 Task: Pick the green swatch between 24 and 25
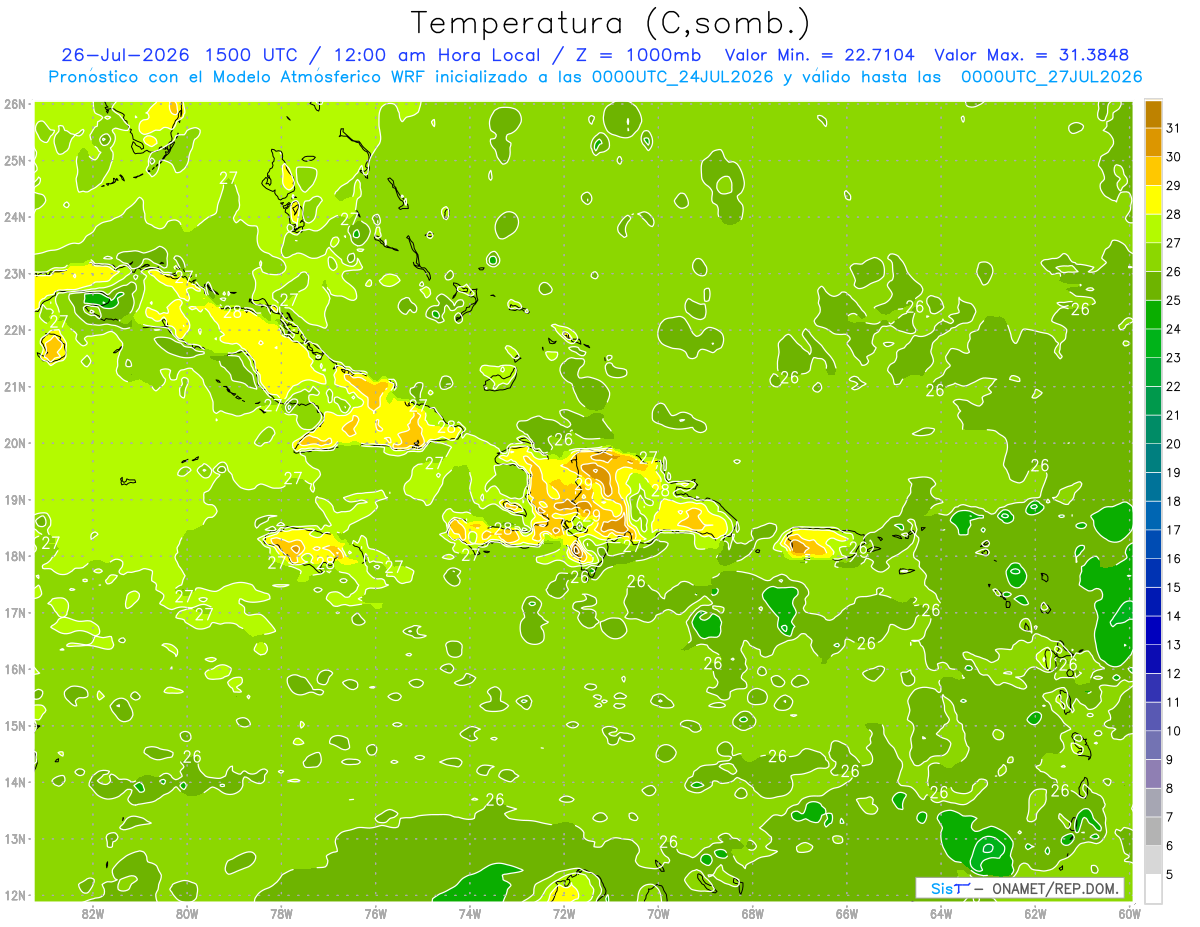coord(1153,314)
